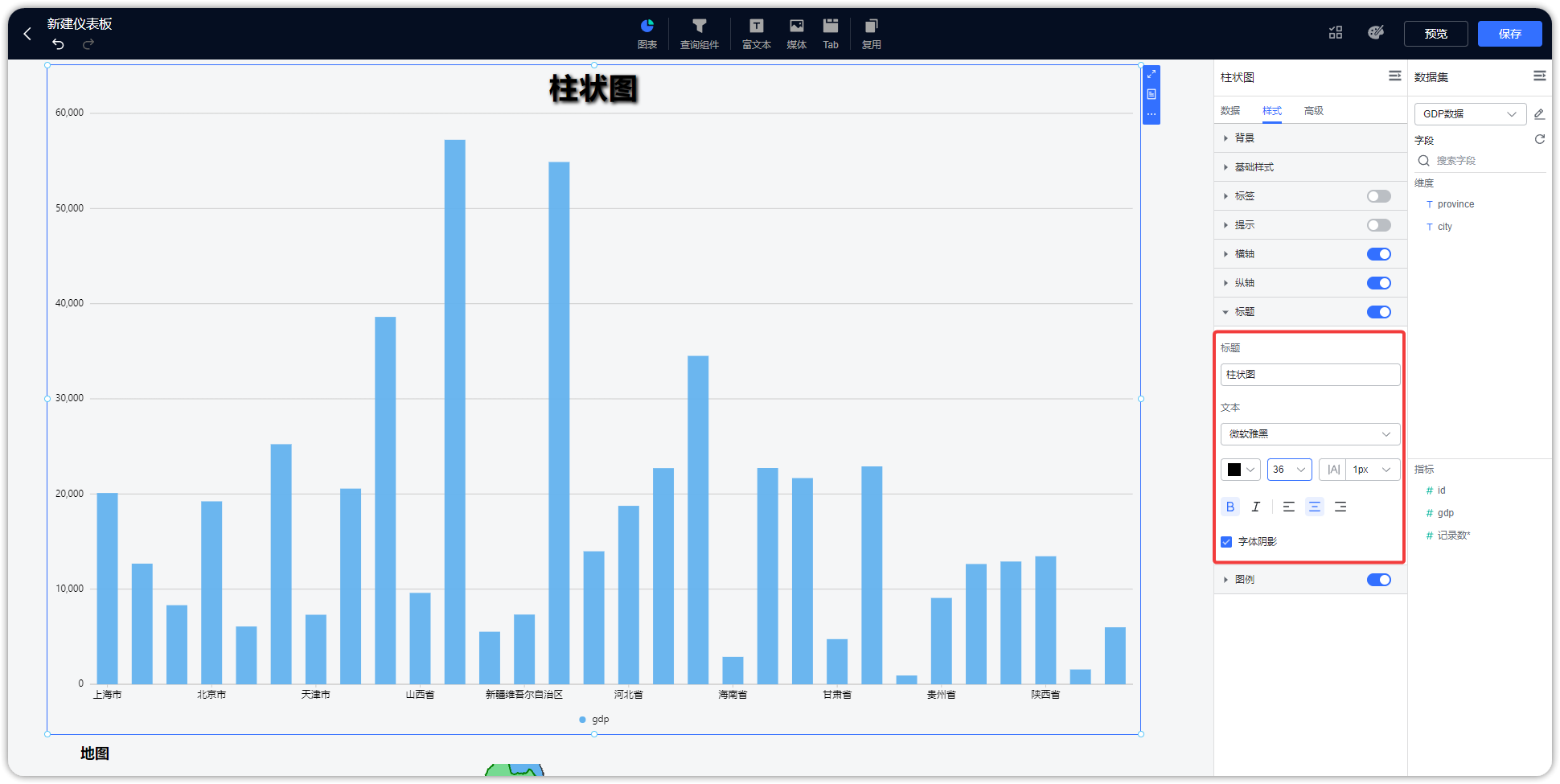The image size is (1560, 784).
Task: Refresh the 字段 field list
Action: [x=1540, y=139]
